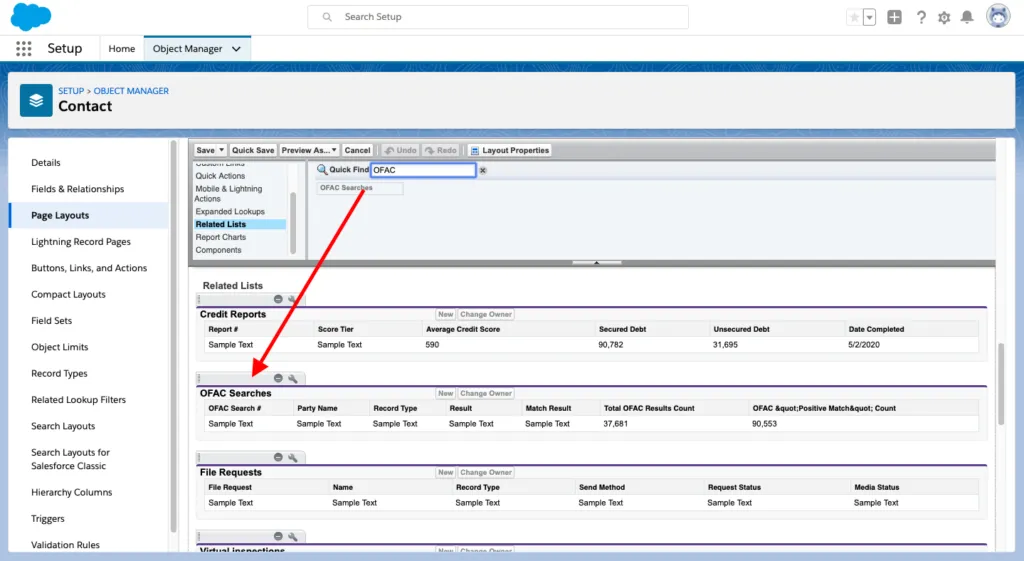Collapse the palette using the handle arrow

point(596,263)
